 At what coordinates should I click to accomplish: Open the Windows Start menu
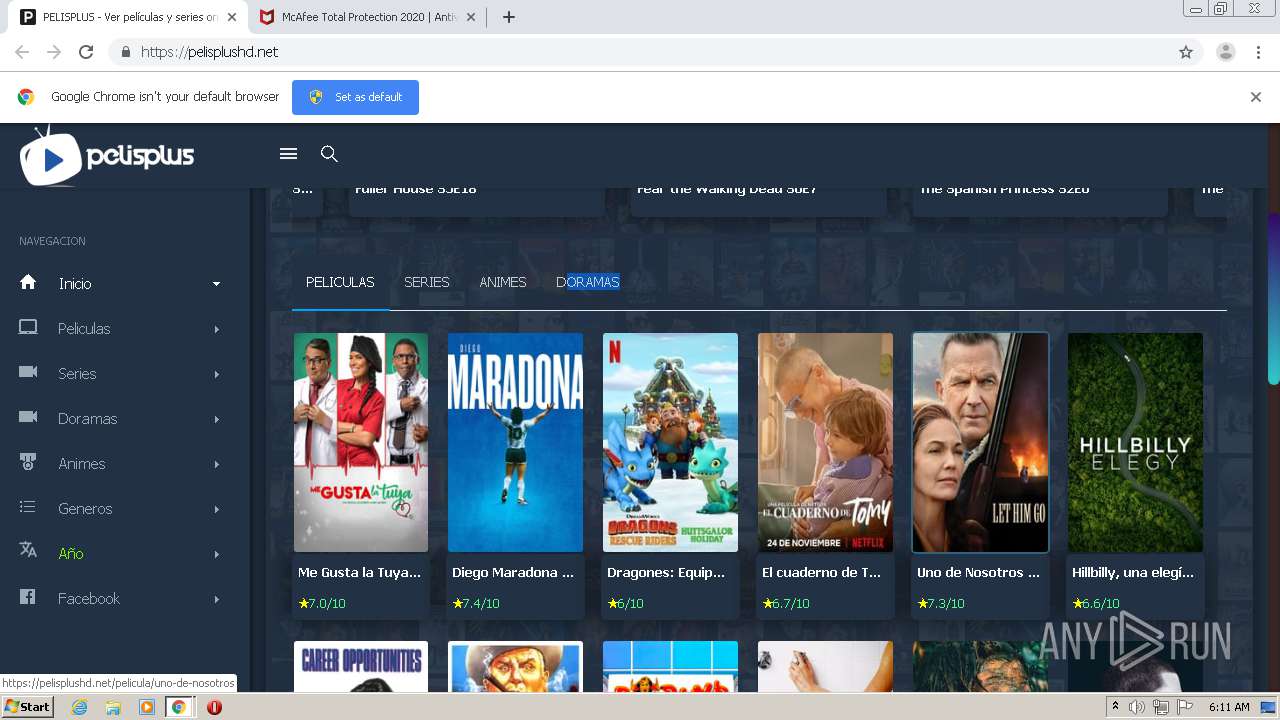(27, 707)
